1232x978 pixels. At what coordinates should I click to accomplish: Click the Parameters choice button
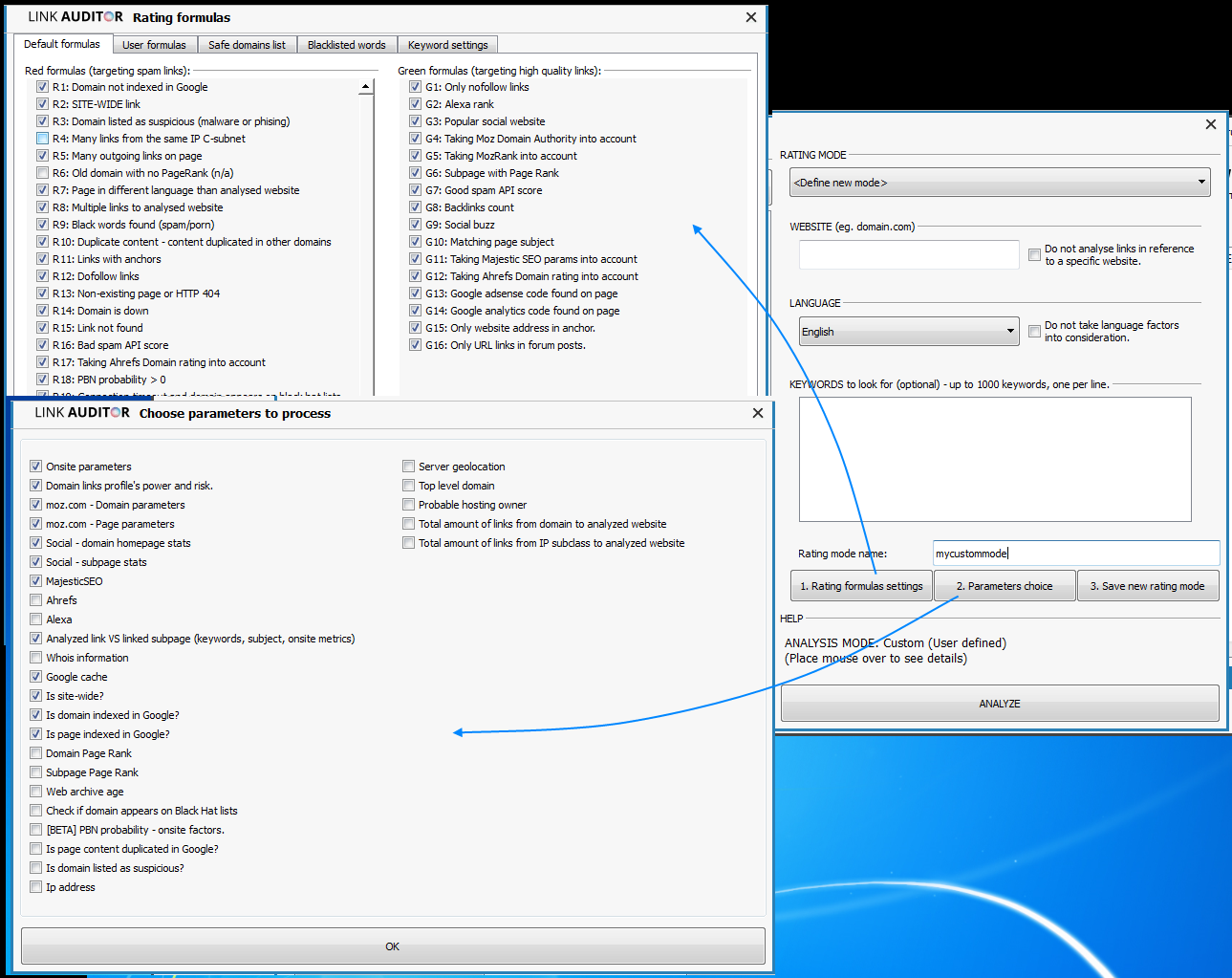click(1005, 586)
